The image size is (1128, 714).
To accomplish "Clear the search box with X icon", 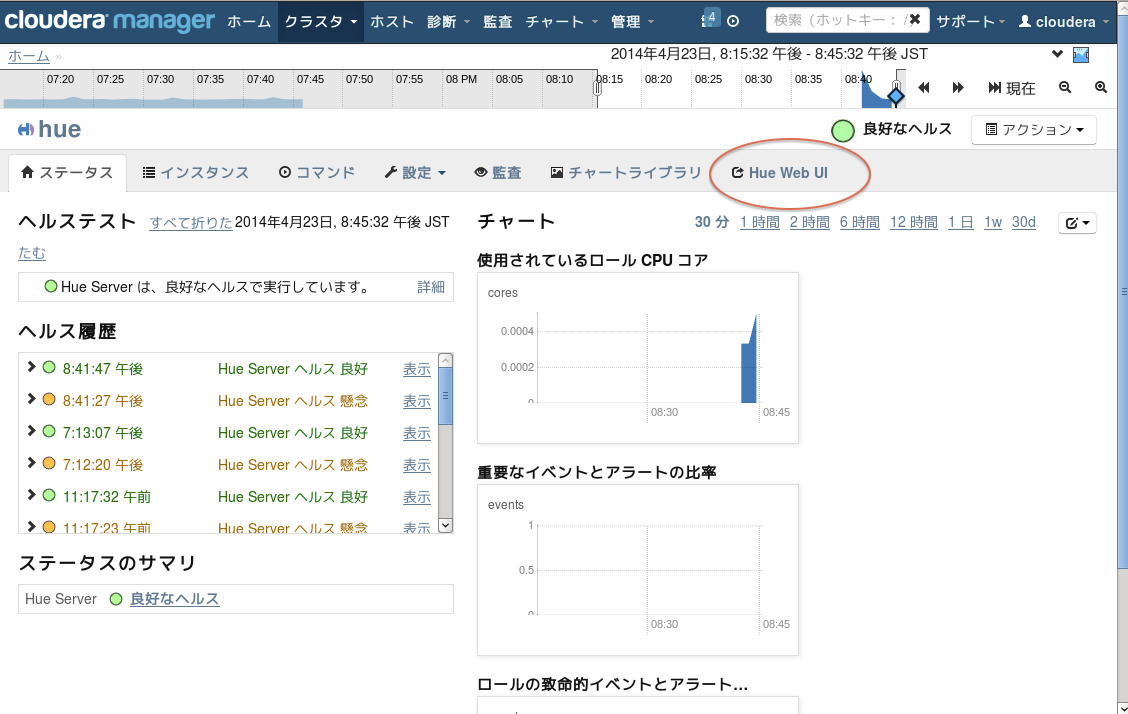I will [x=915, y=19].
